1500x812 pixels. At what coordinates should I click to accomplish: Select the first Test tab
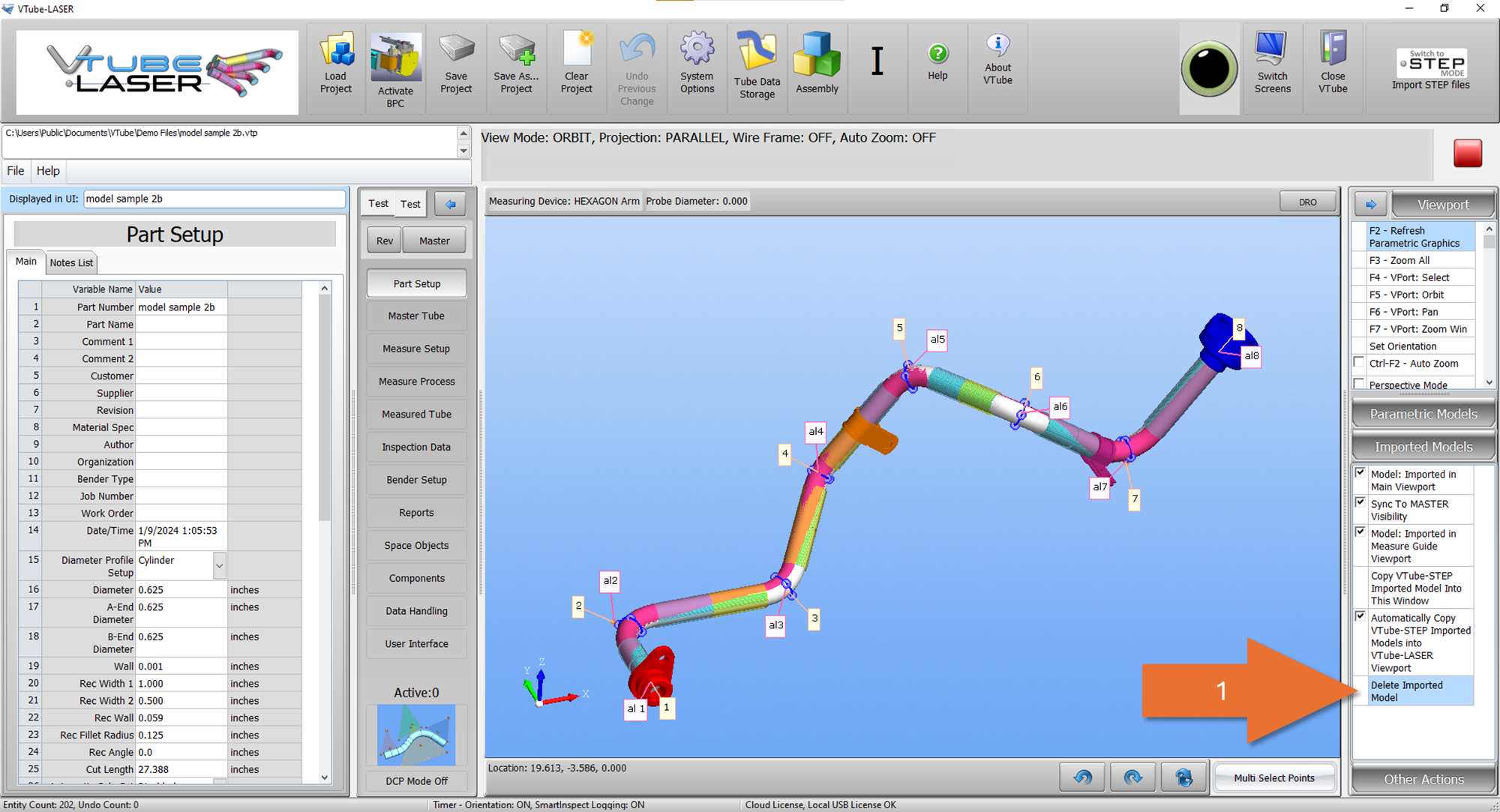[x=378, y=203]
